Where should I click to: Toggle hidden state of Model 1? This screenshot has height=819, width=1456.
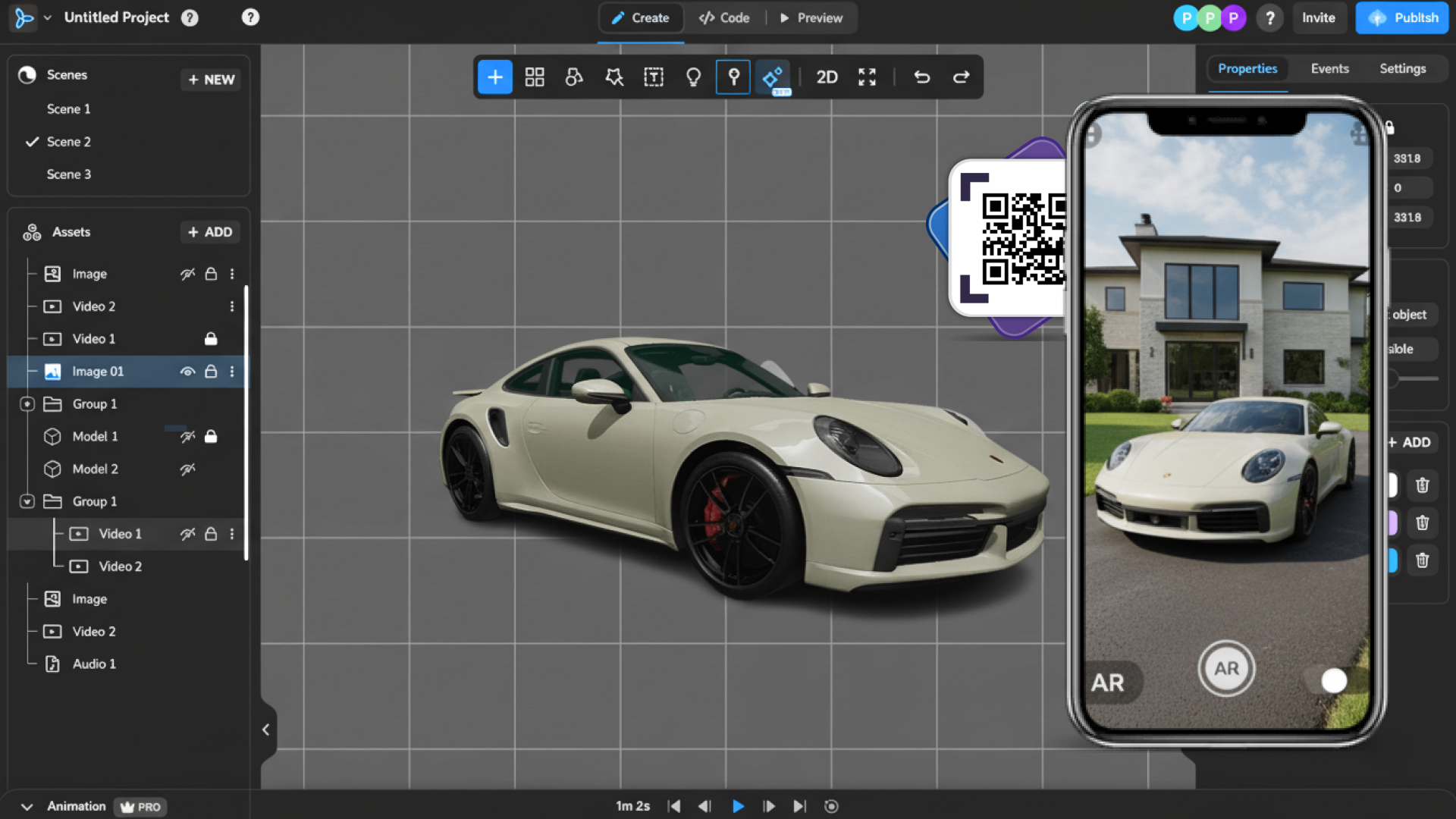(x=187, y=437)
